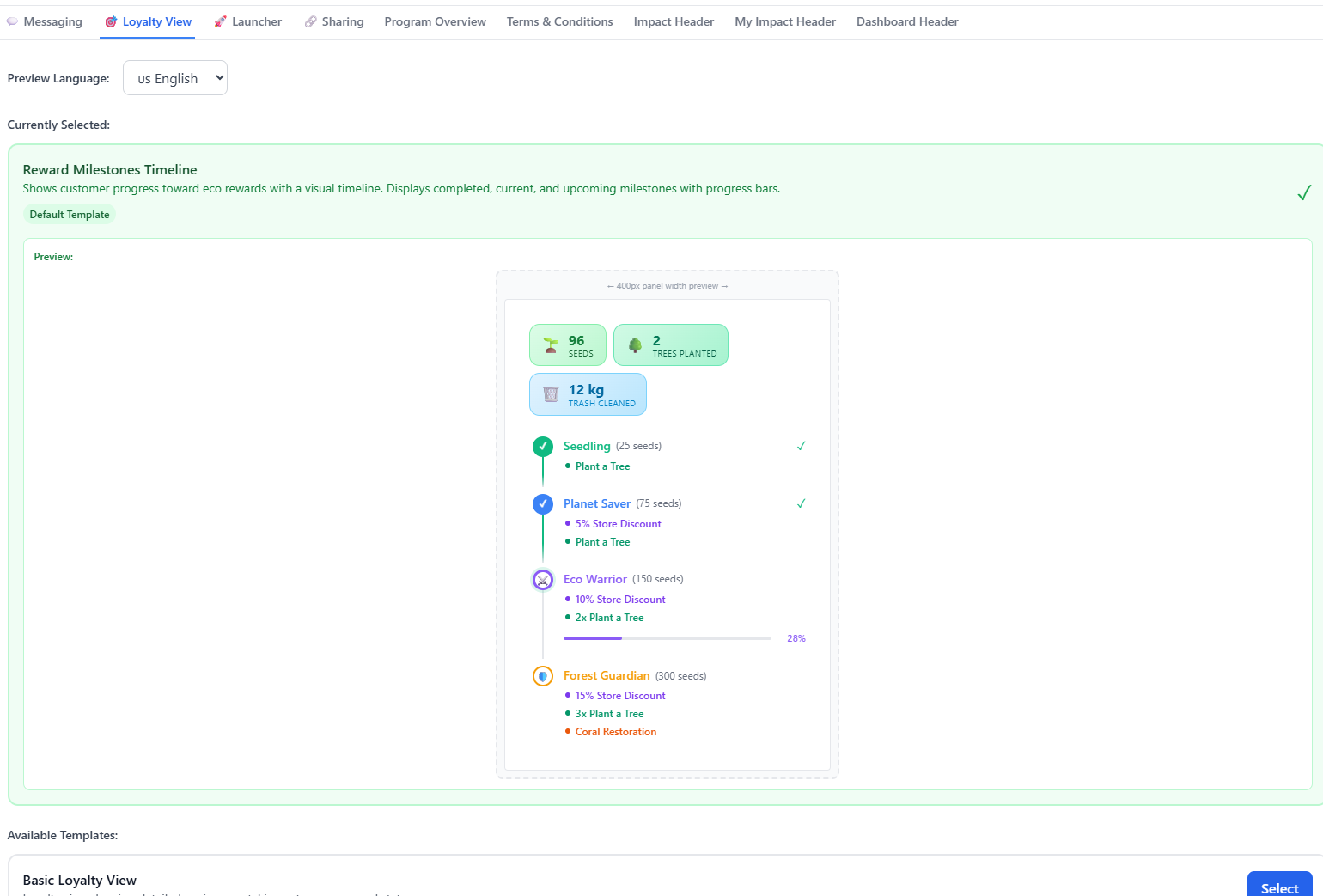
Task: Click the blue Planet Saver milestone circle
Action: click(543, 504)
